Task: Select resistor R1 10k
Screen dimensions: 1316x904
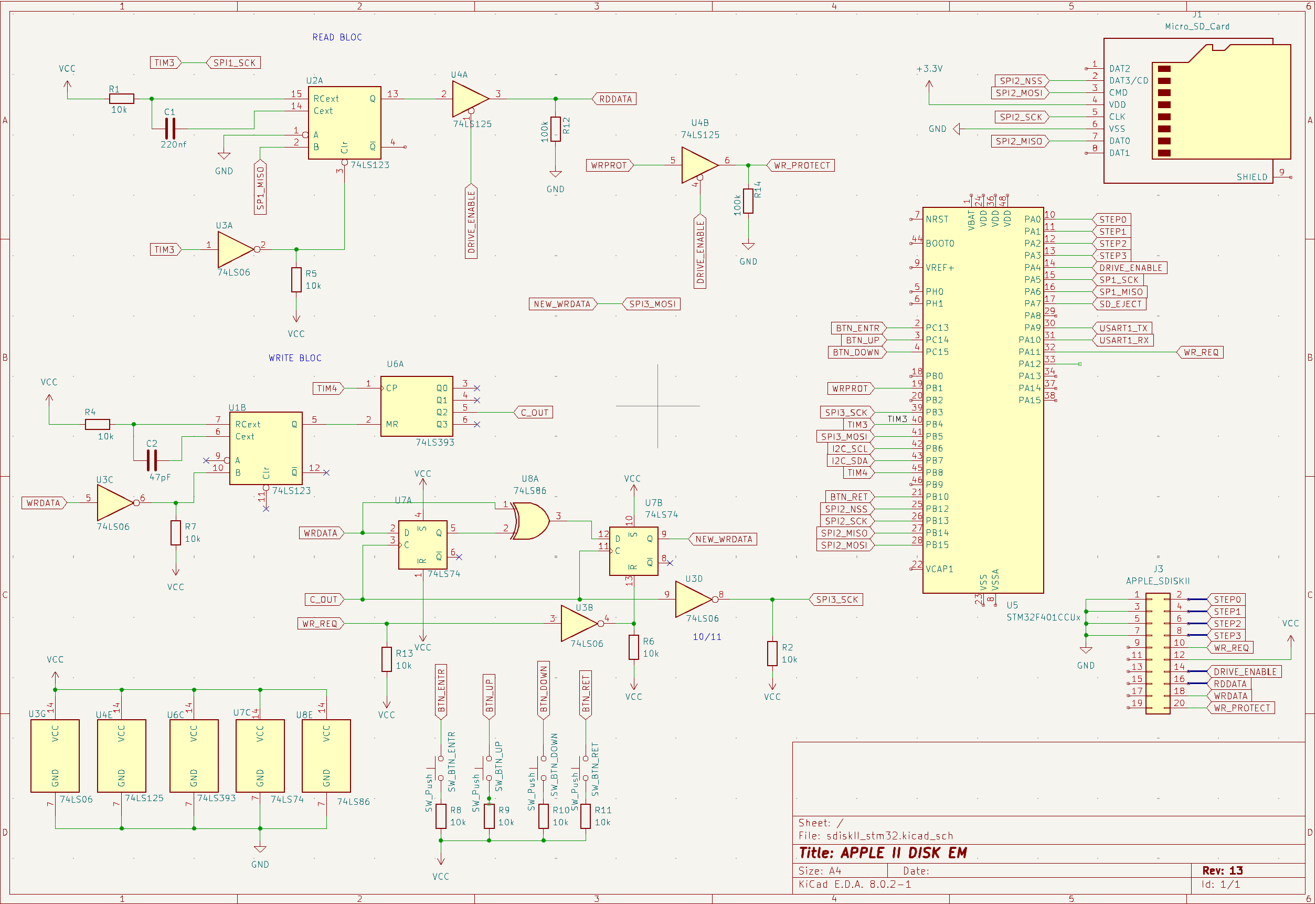Action: [122, 99]
